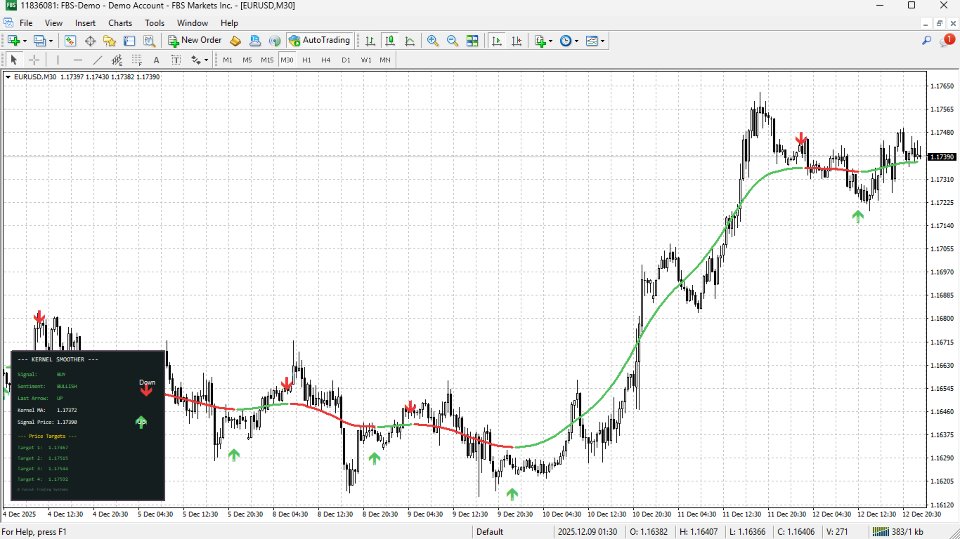Open the View menu
Viewport: 960px width, 539px height.
[x=53, y=23]
